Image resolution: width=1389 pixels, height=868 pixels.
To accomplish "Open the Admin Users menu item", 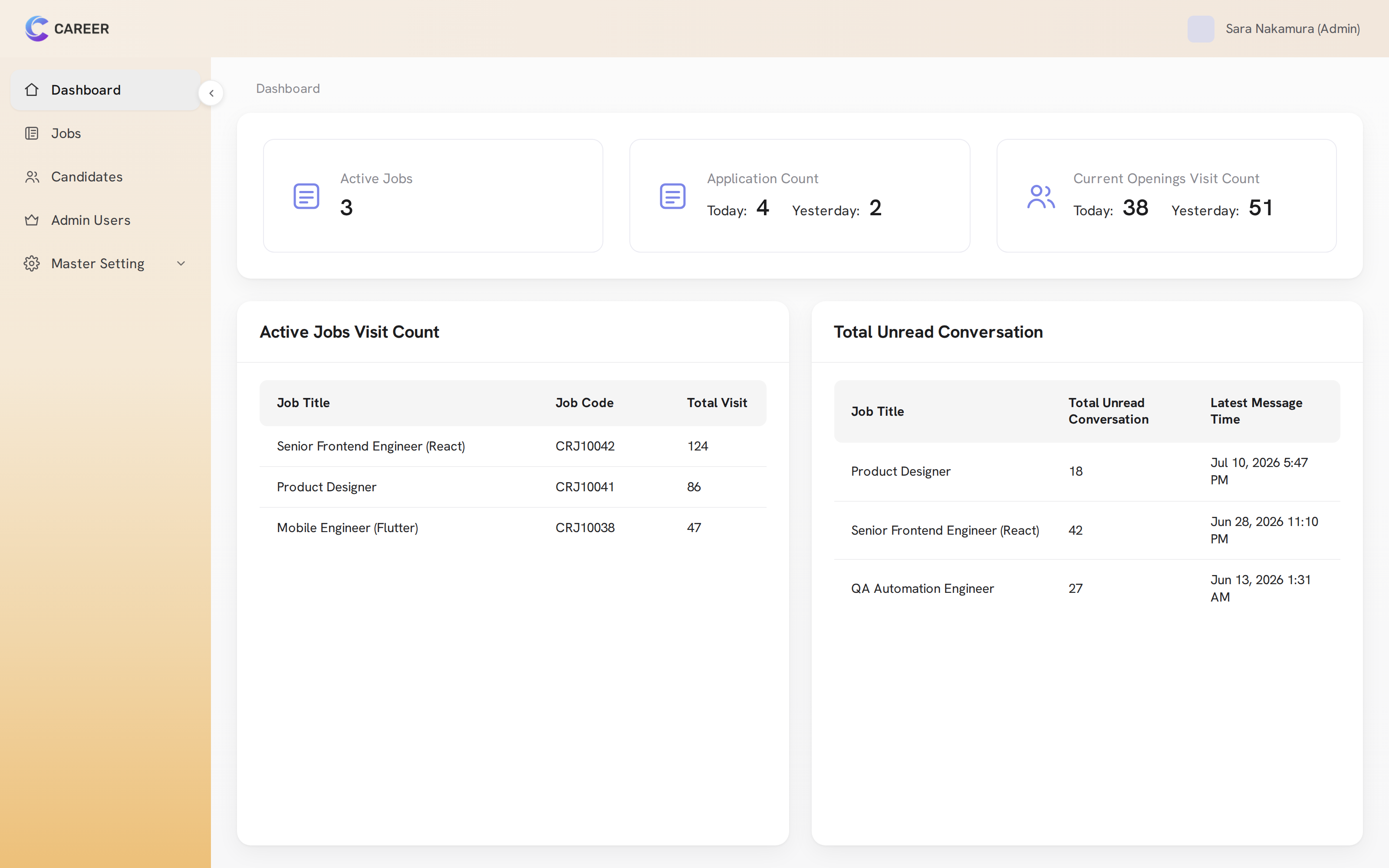I will coord(105,220).
